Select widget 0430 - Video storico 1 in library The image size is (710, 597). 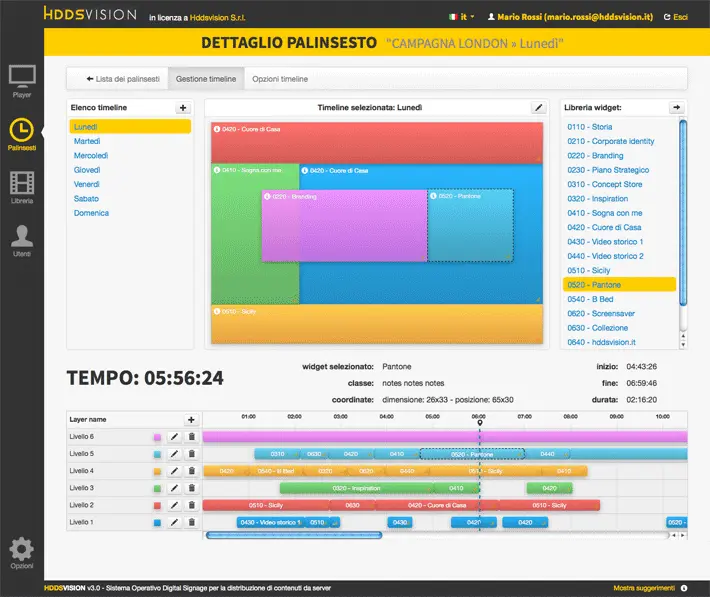[605, 241]
